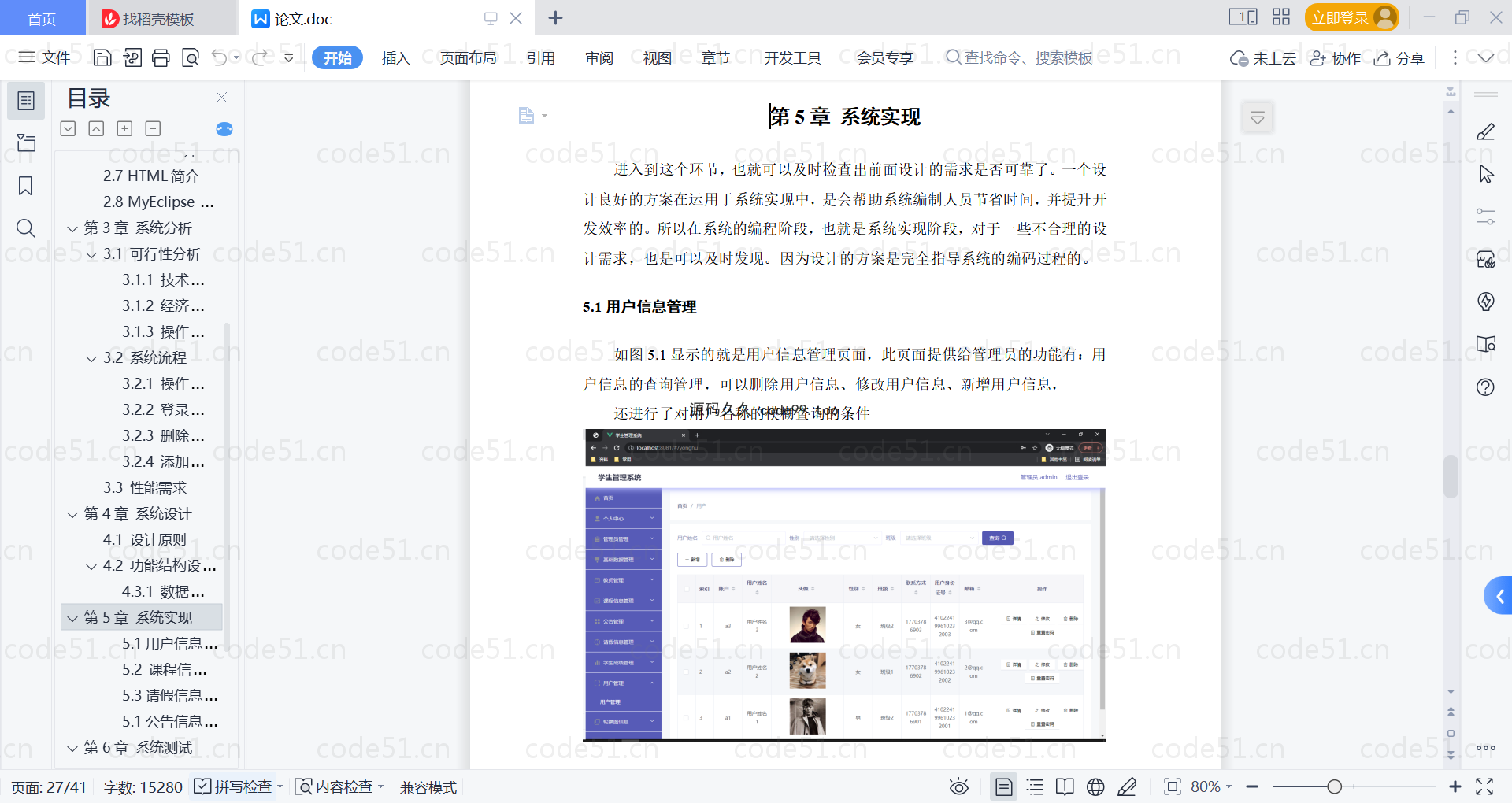This screenshot has height=803, width=1512.
Task: Click the 分享 share button
Action: pos(1399,58)
